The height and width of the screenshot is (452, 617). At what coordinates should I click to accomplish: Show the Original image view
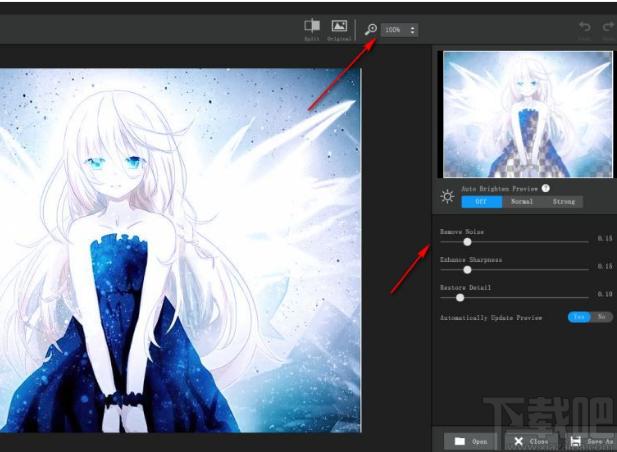[339, 30]
